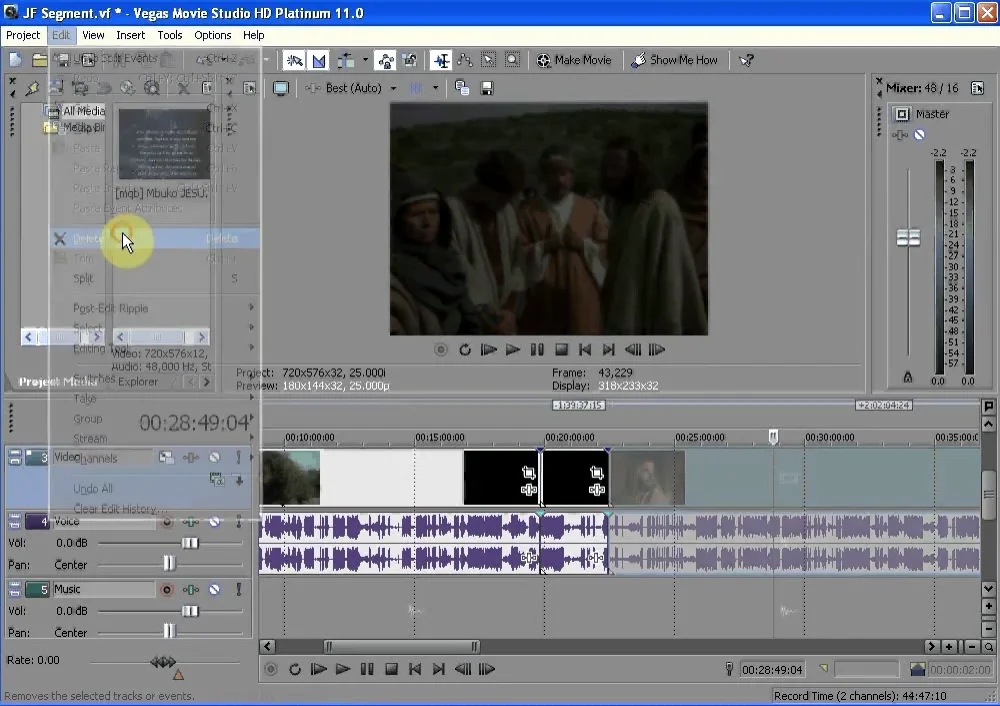The image size is (1000, 706).
Task: Switch to the Explorer tab
Action: point(137,381)
